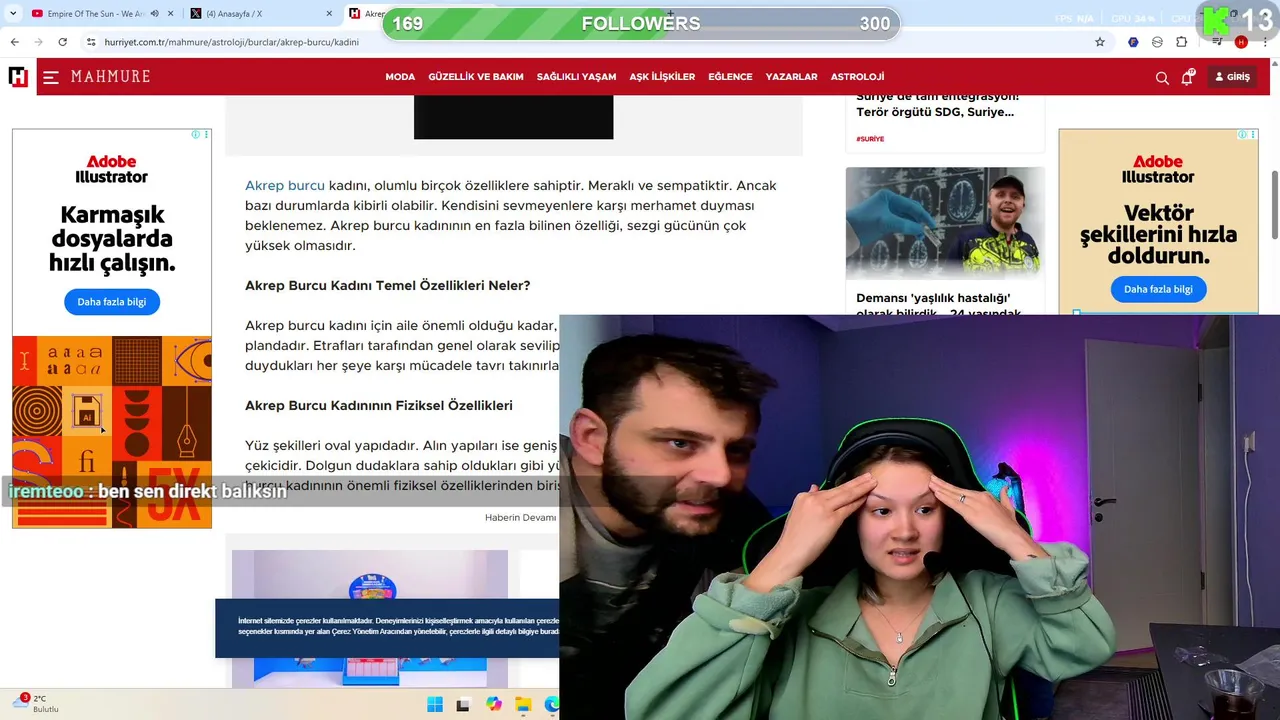
Task: Open the Mahmure hamburger menu
Action: tap(51, 77)
